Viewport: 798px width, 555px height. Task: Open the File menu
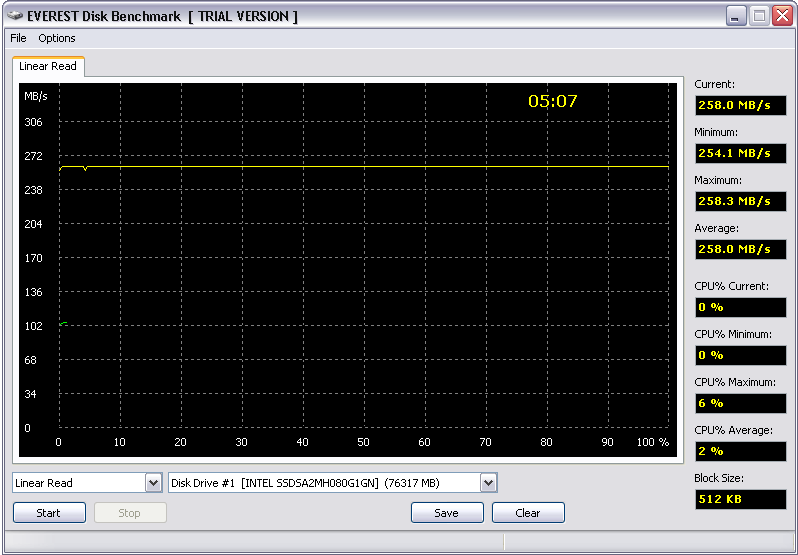(x=18, y=38)
